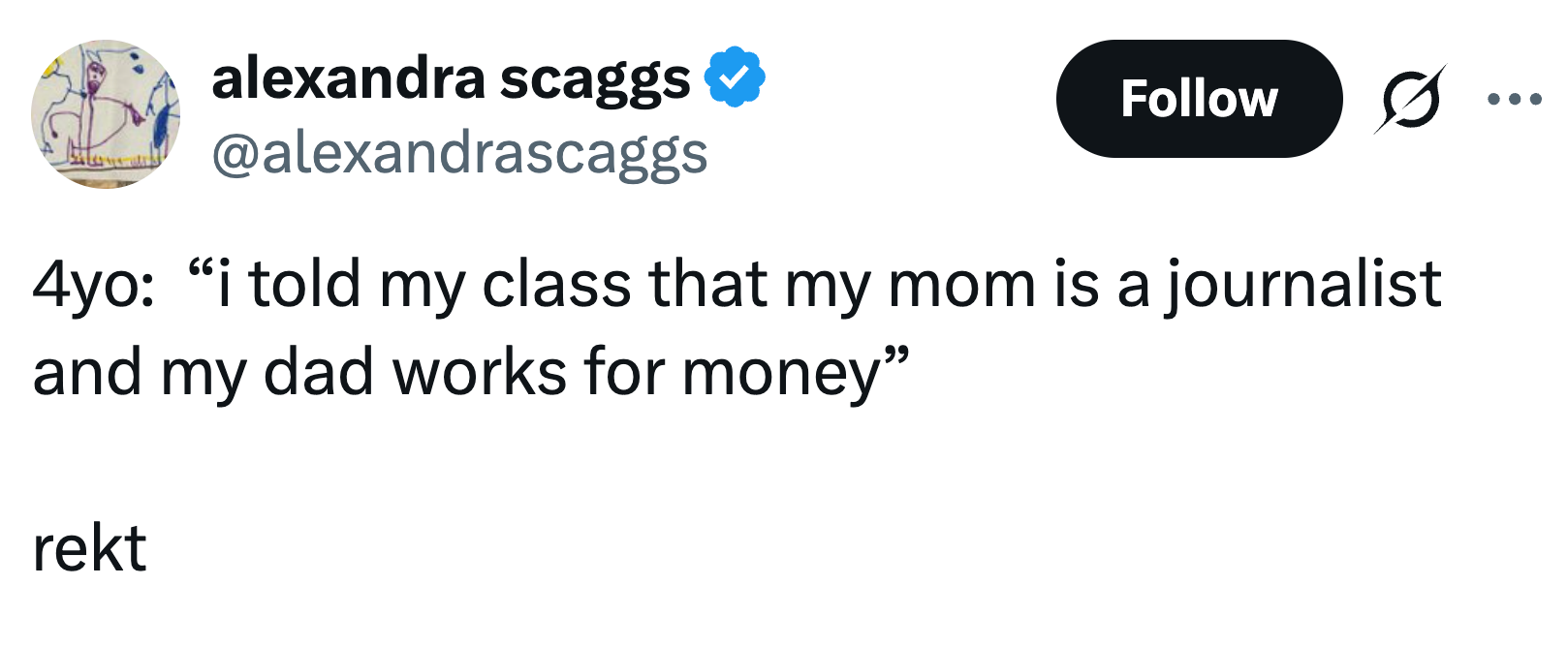Click the word "mom" in the tweet

[961, 286]
